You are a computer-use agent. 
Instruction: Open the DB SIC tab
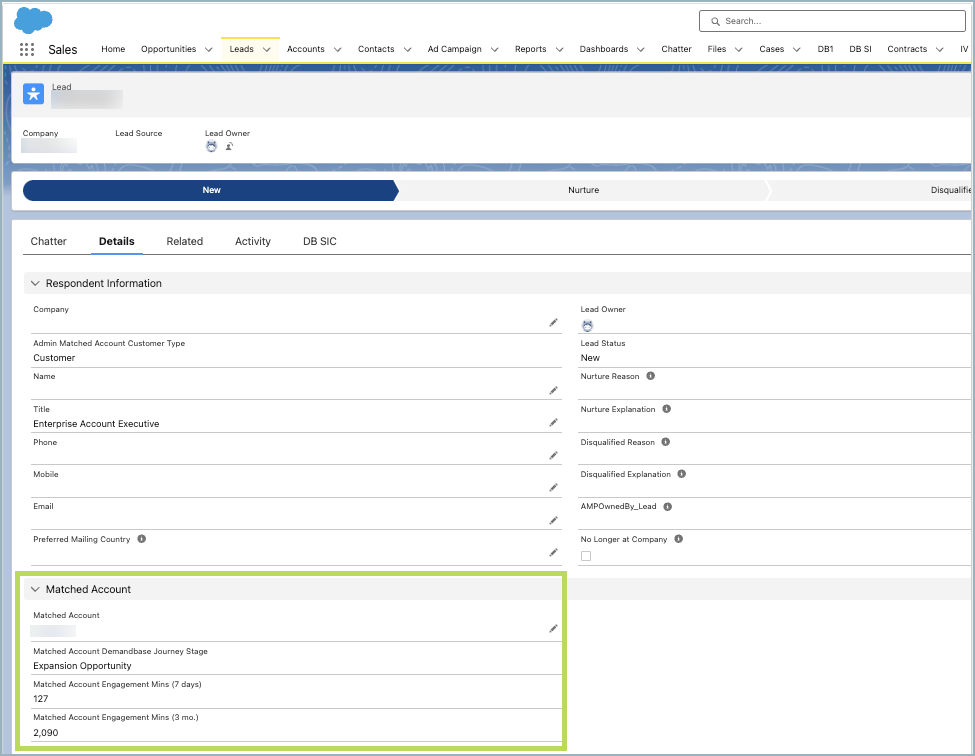(319, 241)
